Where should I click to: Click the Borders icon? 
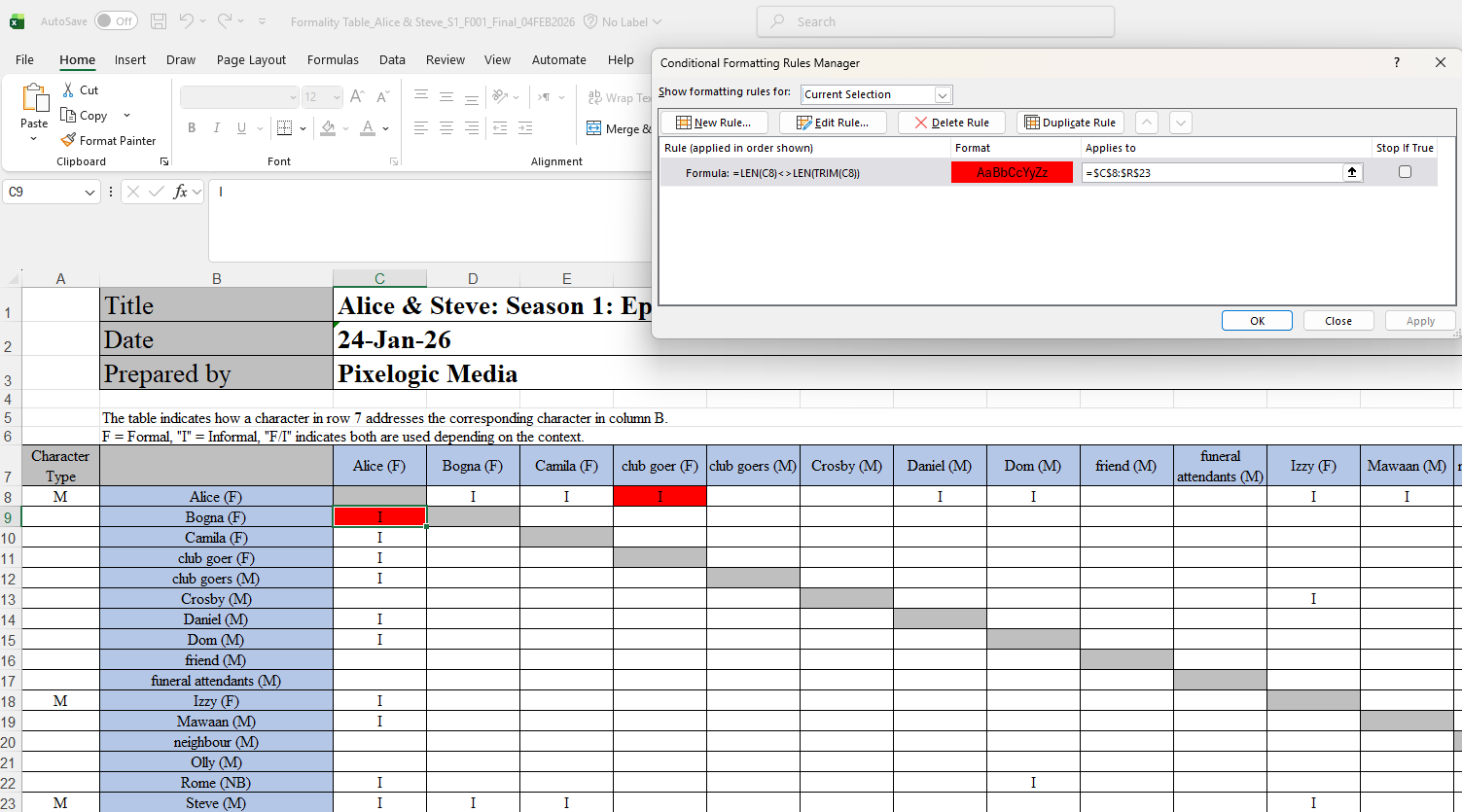point(284,127)
